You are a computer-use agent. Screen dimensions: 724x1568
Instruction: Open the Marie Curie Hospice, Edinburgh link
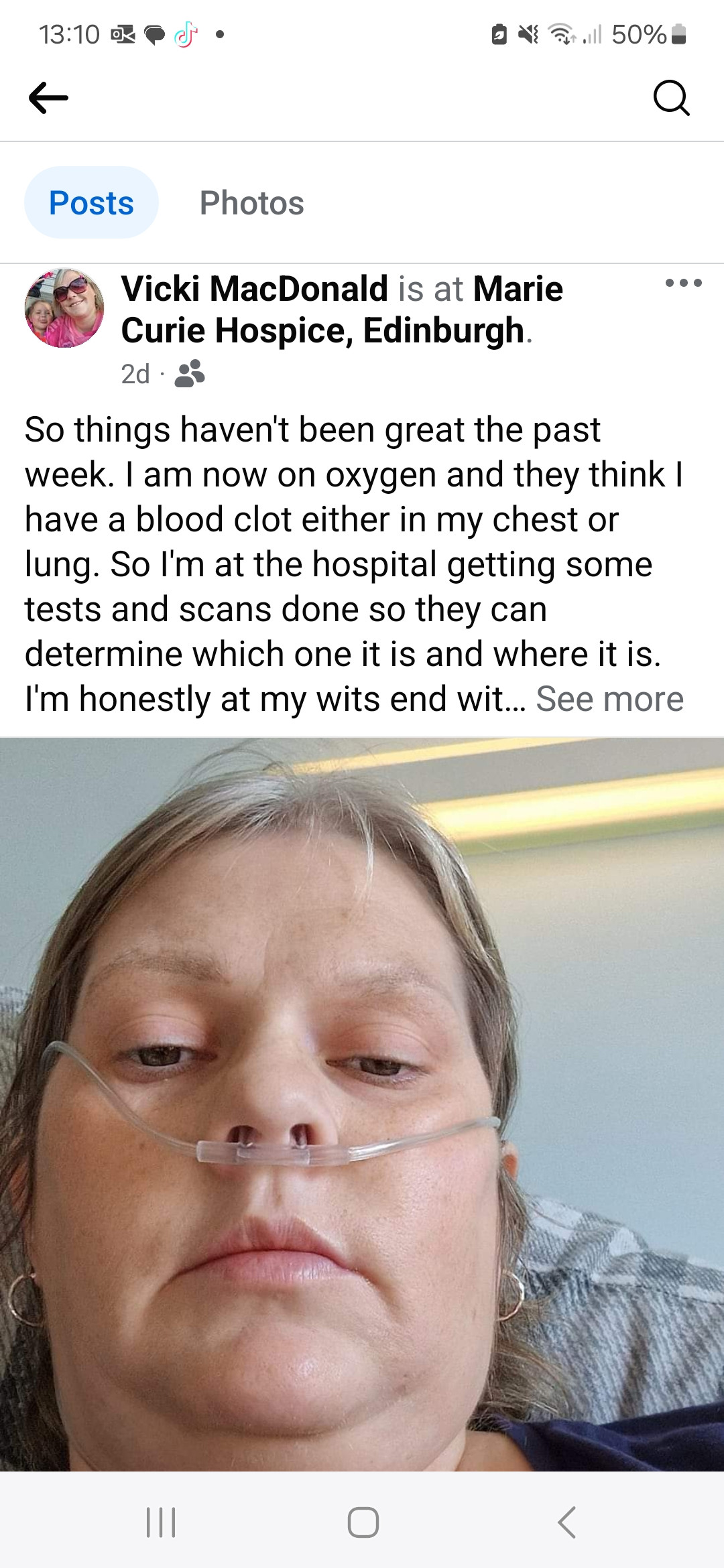[342, 310]
